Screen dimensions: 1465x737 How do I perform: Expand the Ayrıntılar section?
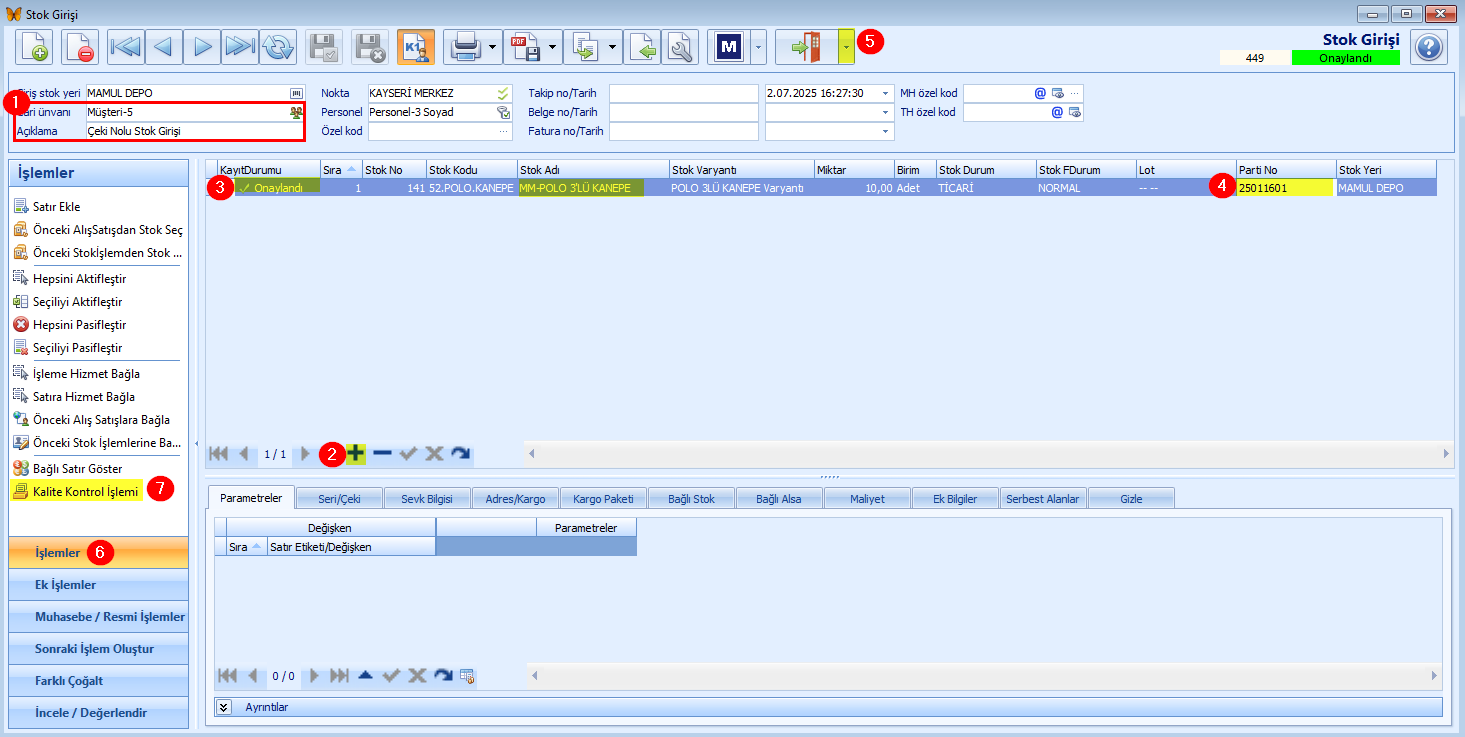[225, 707]
